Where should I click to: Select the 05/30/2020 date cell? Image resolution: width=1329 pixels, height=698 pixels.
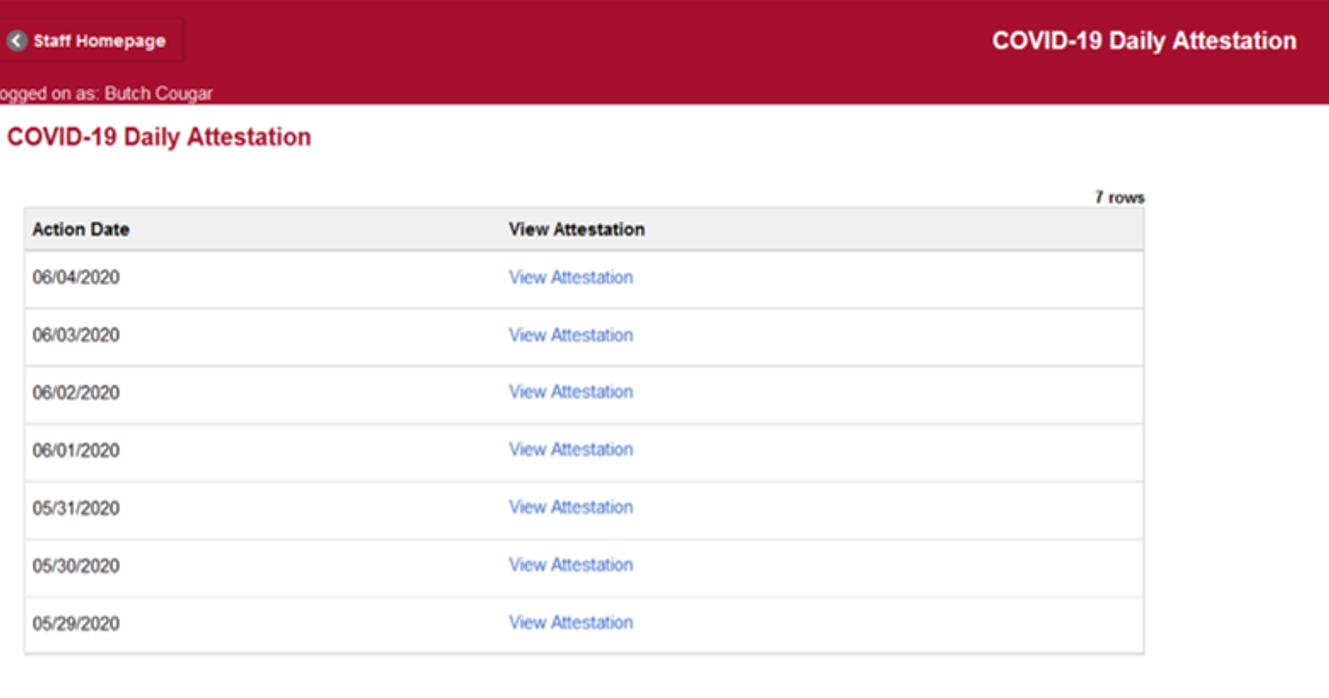(76, 566)
